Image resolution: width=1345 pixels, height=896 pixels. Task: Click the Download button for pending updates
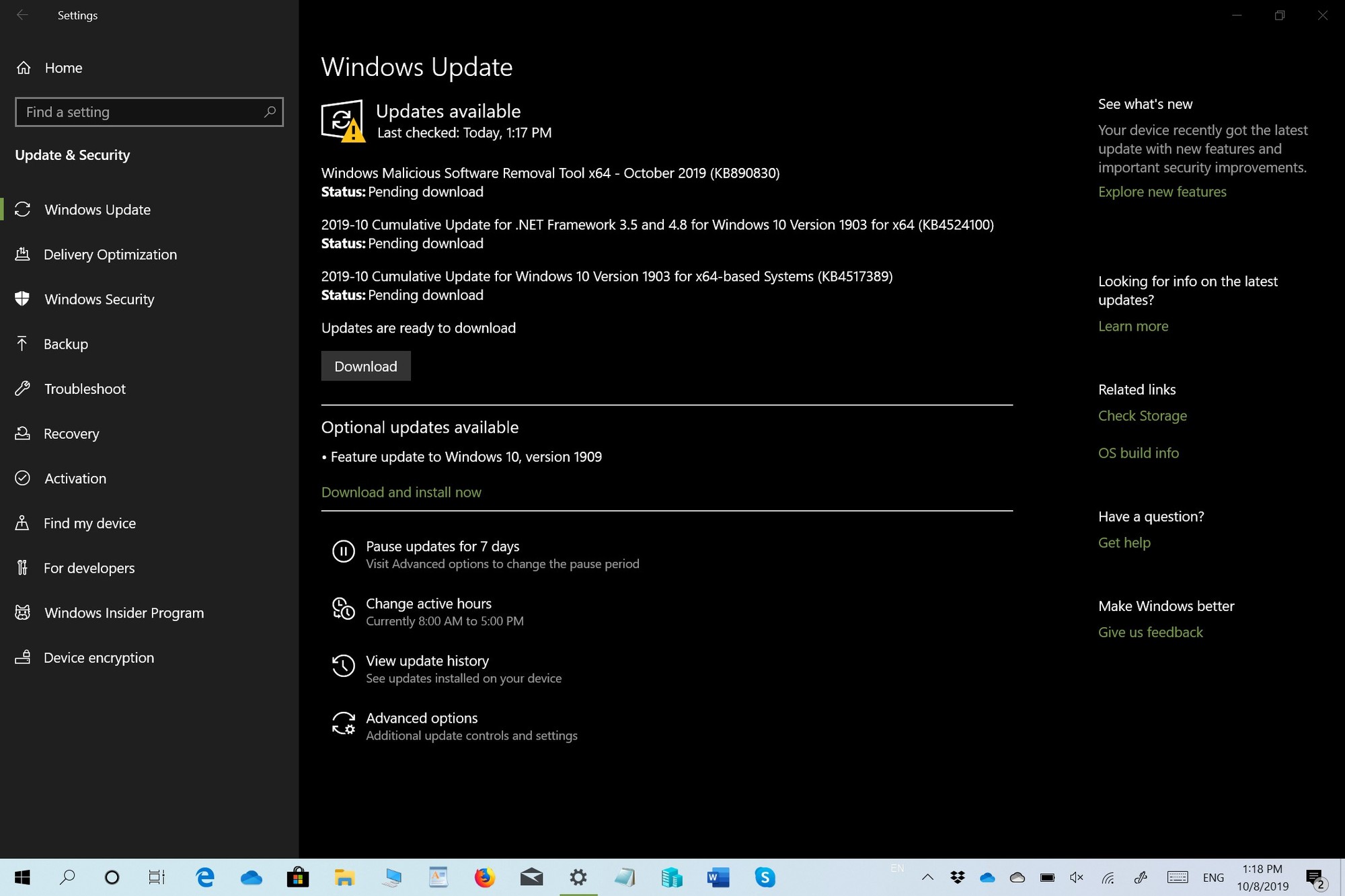point(366,366)
